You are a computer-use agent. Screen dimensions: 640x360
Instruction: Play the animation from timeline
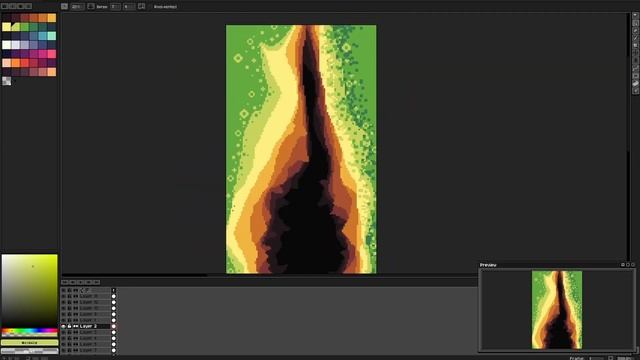point(80,282)
